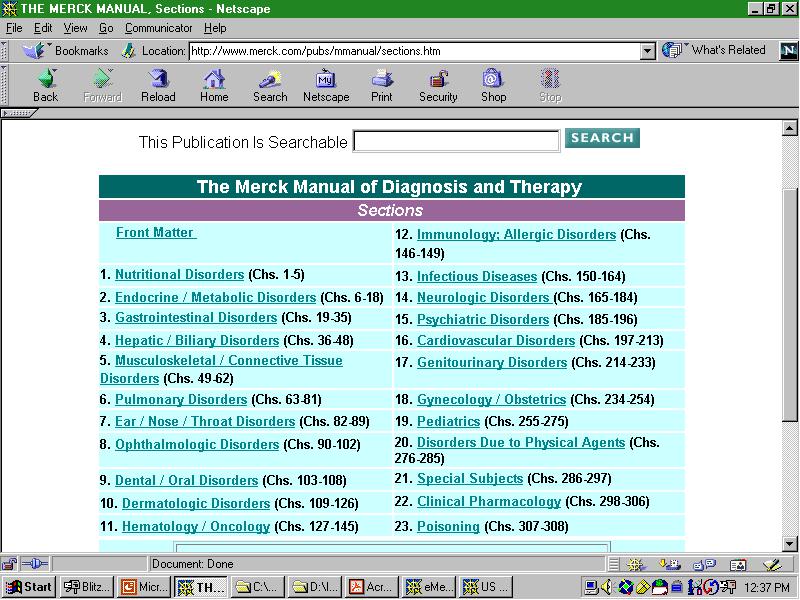
Task: Click the teal SEARCH button
Action: [602, 138]
